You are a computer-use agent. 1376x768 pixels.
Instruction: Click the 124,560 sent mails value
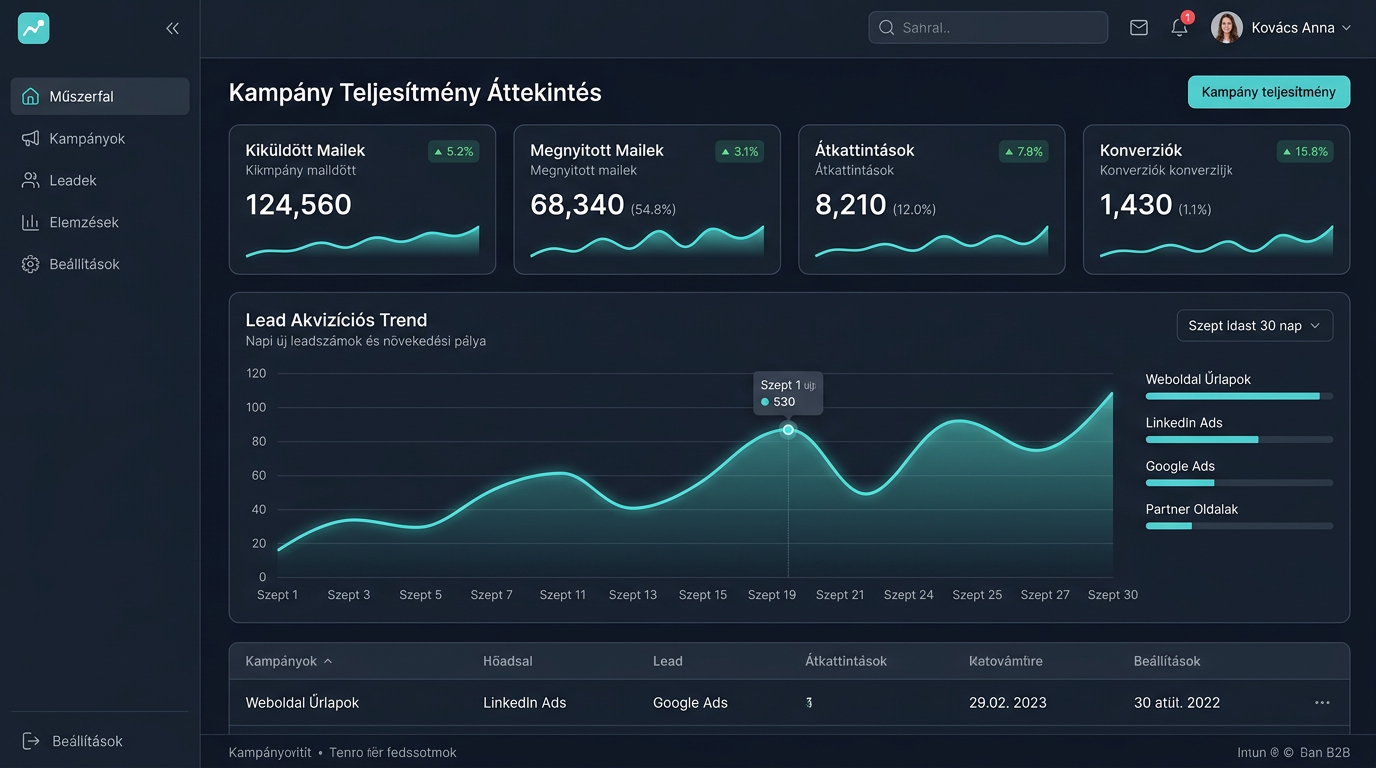(x=299, y=205)
